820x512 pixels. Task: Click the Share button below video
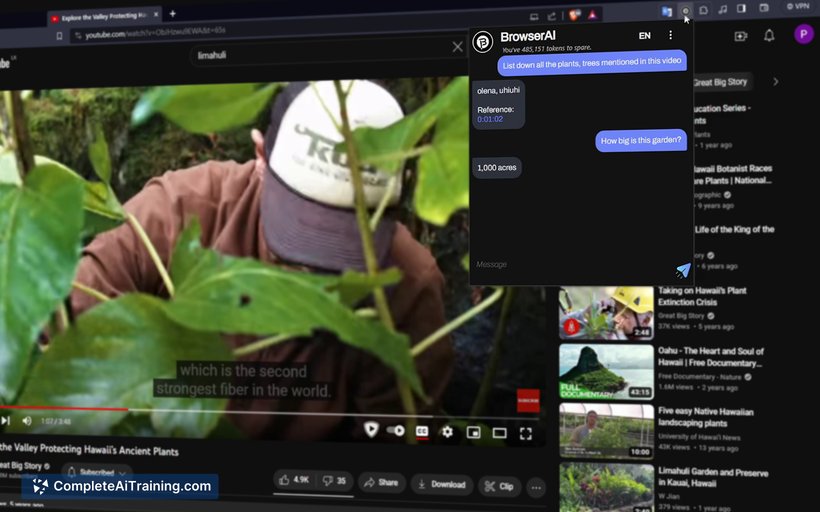381,483
